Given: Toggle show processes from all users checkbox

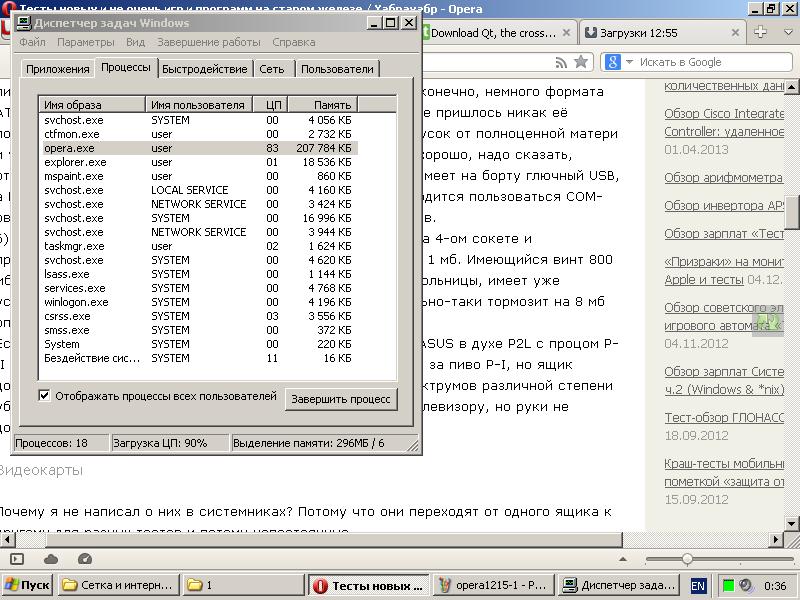Looking at the screenshot, I should click(44, 395).
